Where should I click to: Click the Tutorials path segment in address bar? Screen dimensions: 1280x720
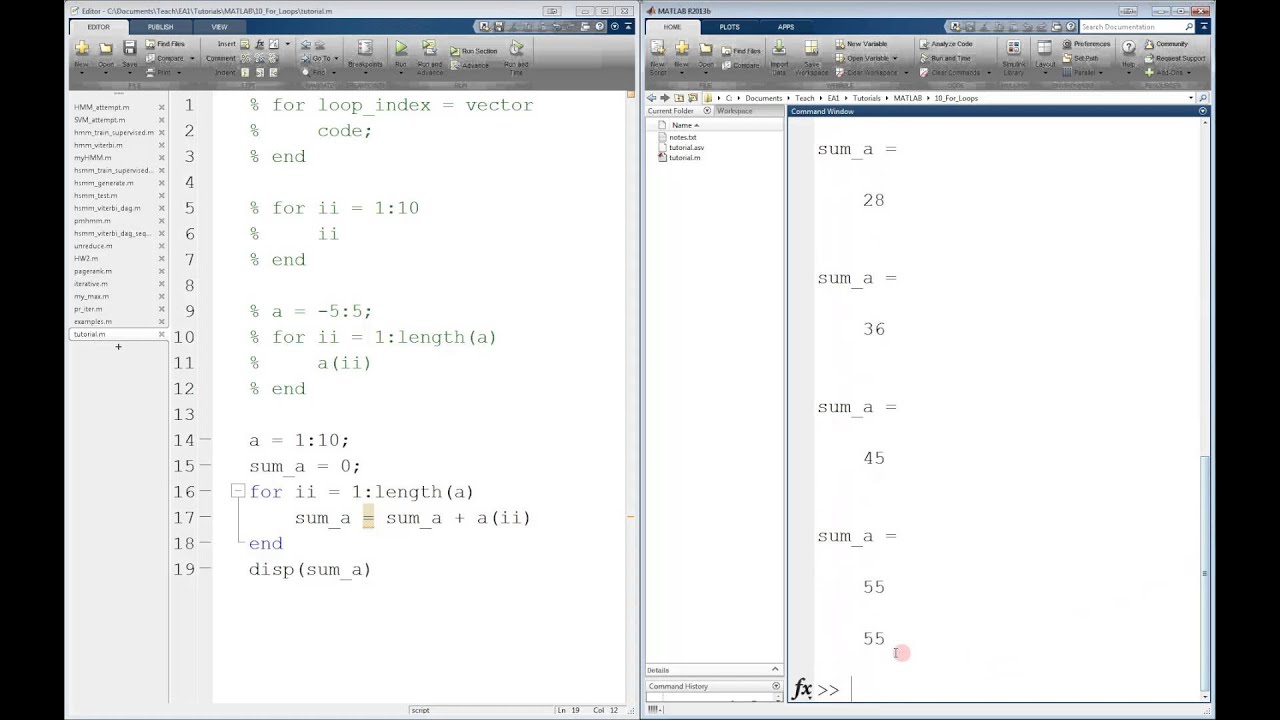pos(866,98)
